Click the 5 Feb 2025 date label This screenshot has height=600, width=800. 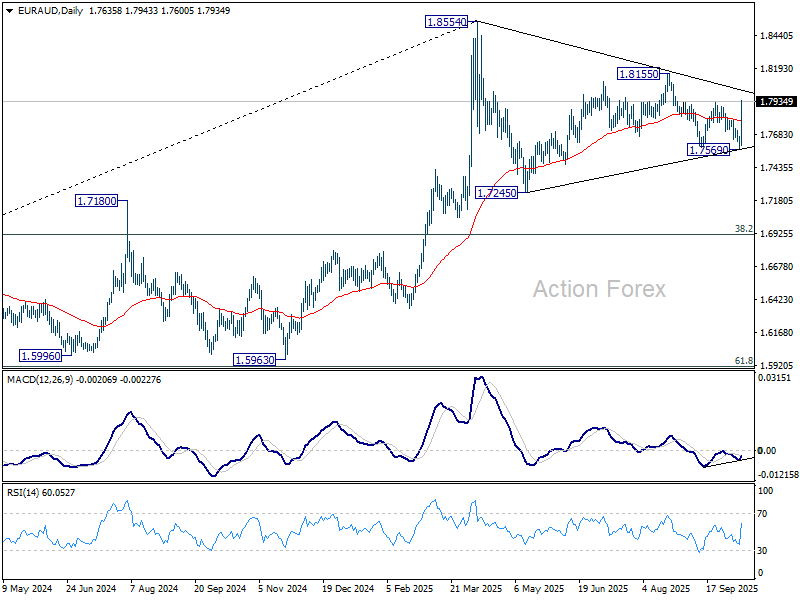pos(409,588)
